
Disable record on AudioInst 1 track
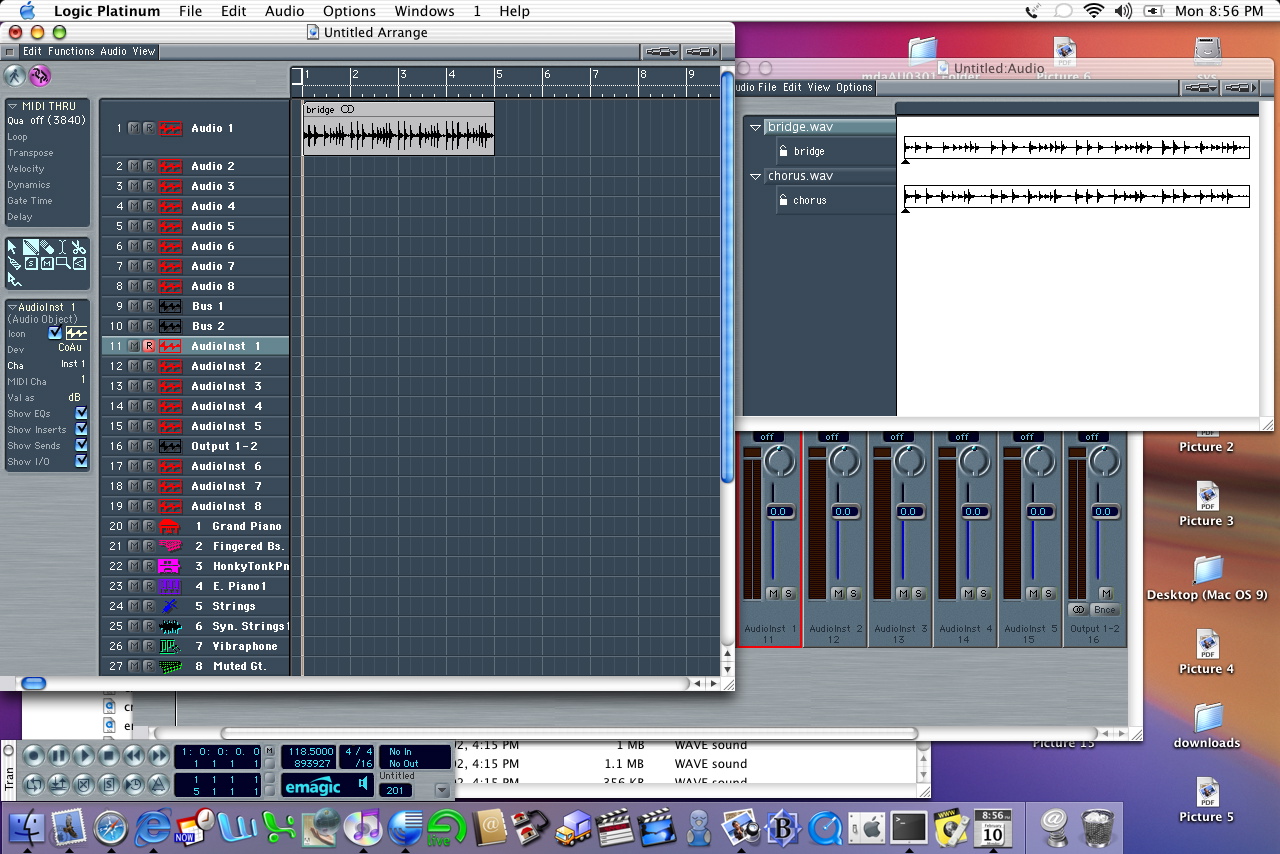tap(149, 346)
